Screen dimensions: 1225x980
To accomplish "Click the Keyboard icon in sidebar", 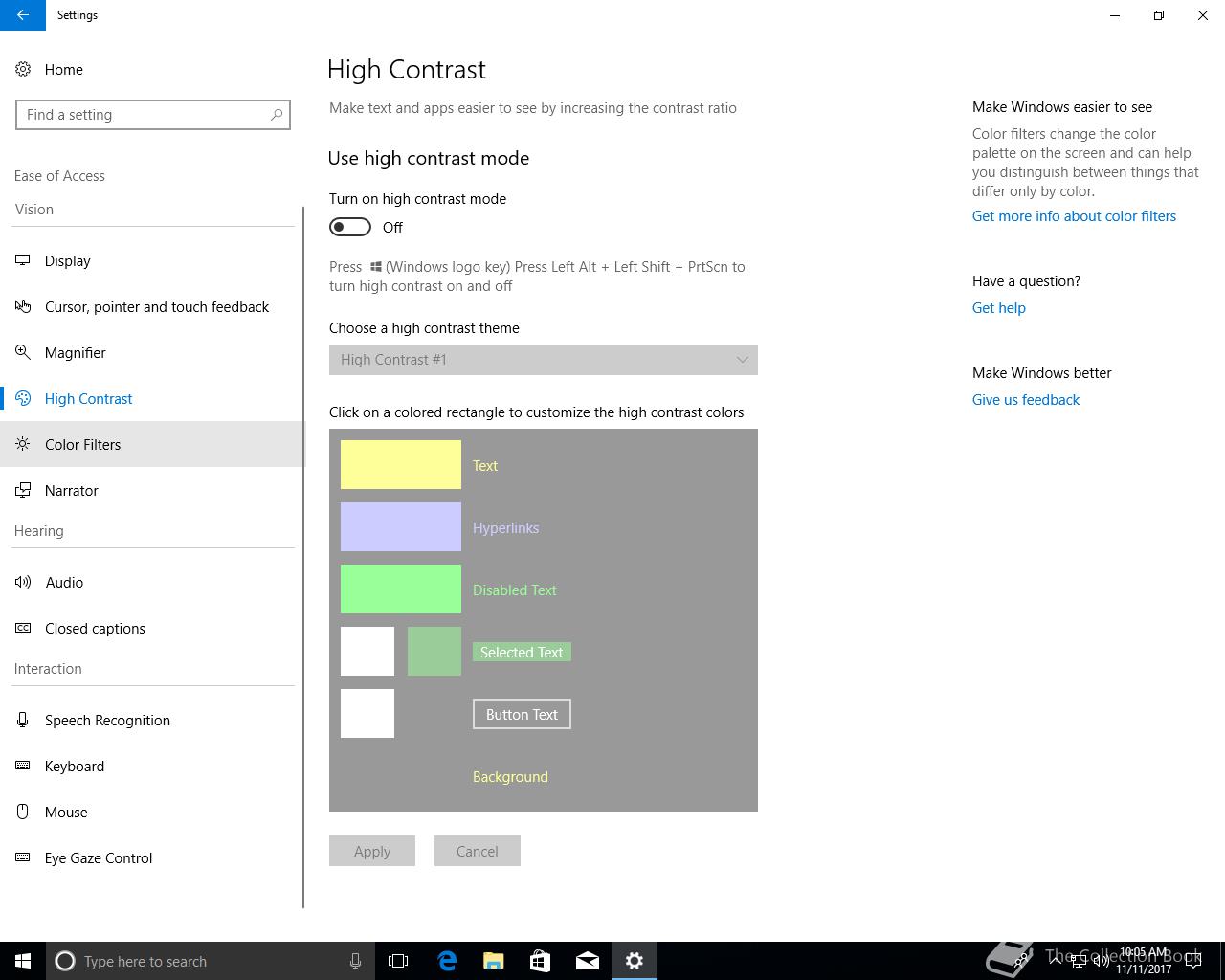I will 23,766.
